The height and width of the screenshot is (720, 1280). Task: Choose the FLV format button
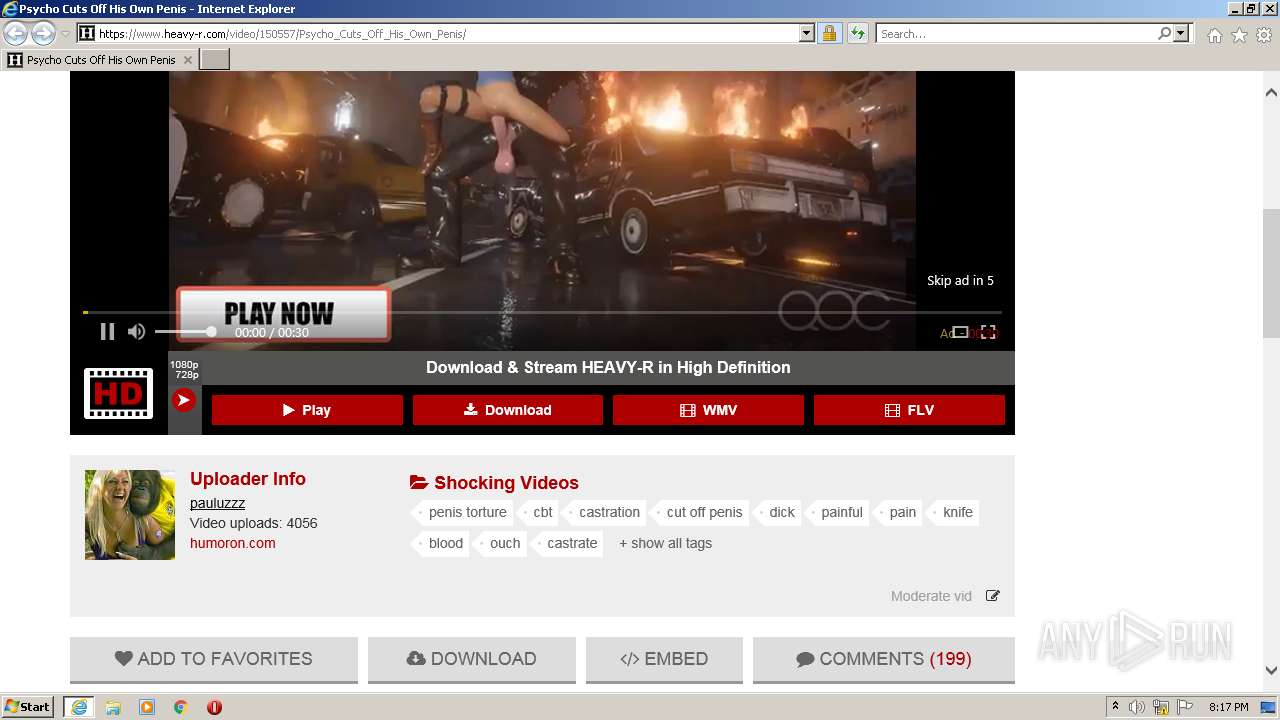909,410
